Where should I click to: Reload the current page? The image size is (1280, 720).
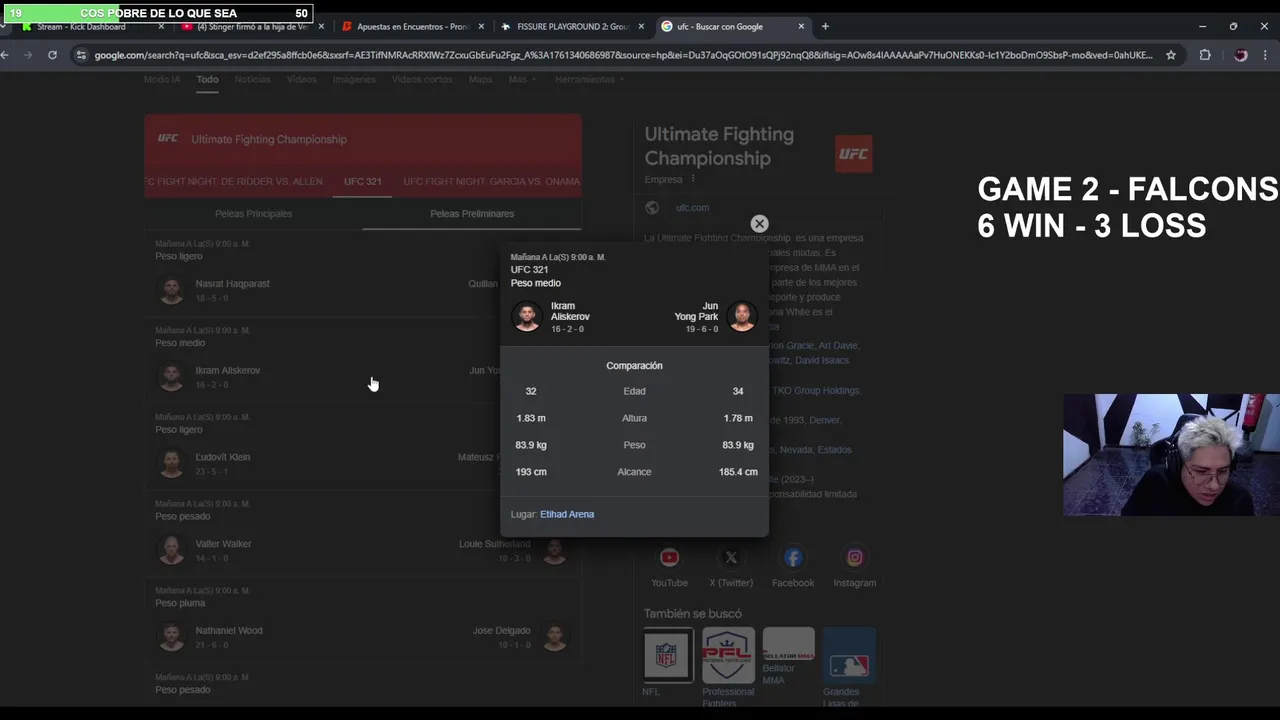[x=52, y=55]
